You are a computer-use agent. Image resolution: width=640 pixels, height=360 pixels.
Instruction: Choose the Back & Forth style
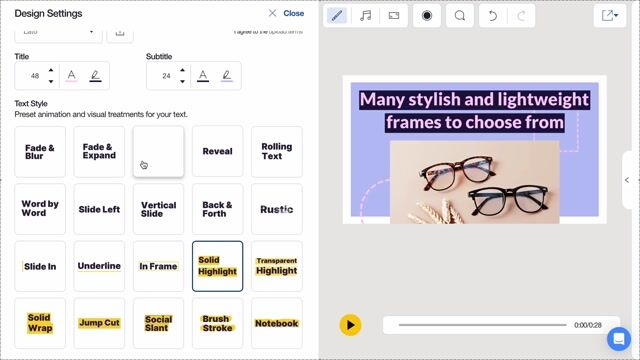point(218,209)
